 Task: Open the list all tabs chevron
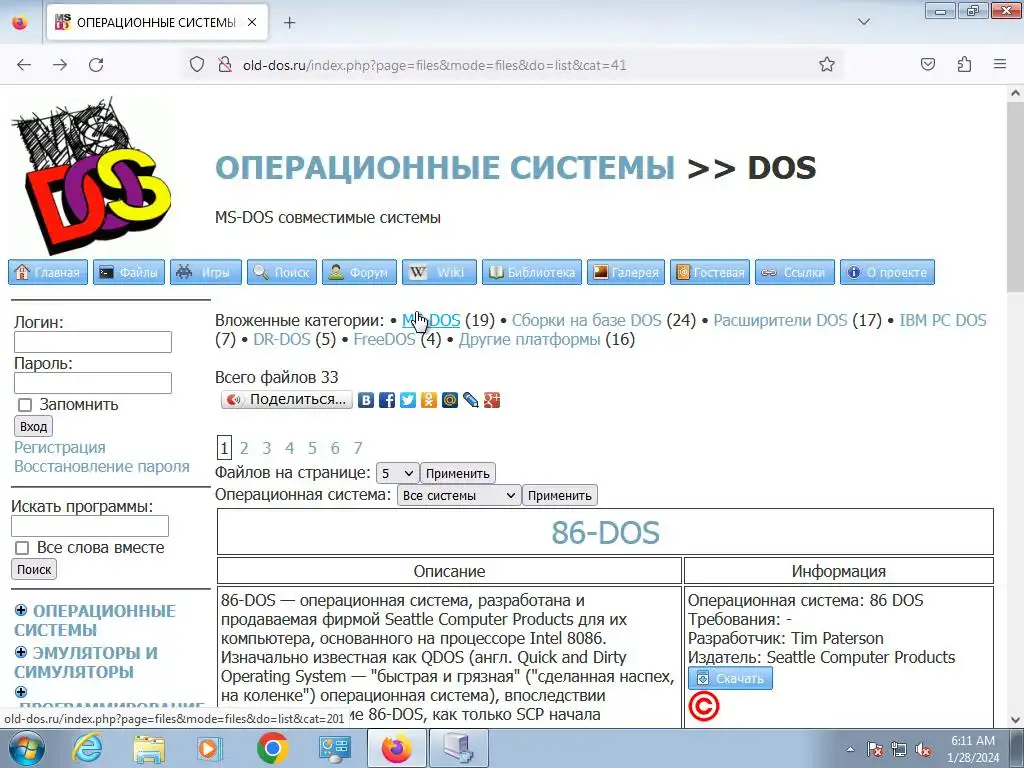point(863,22)
